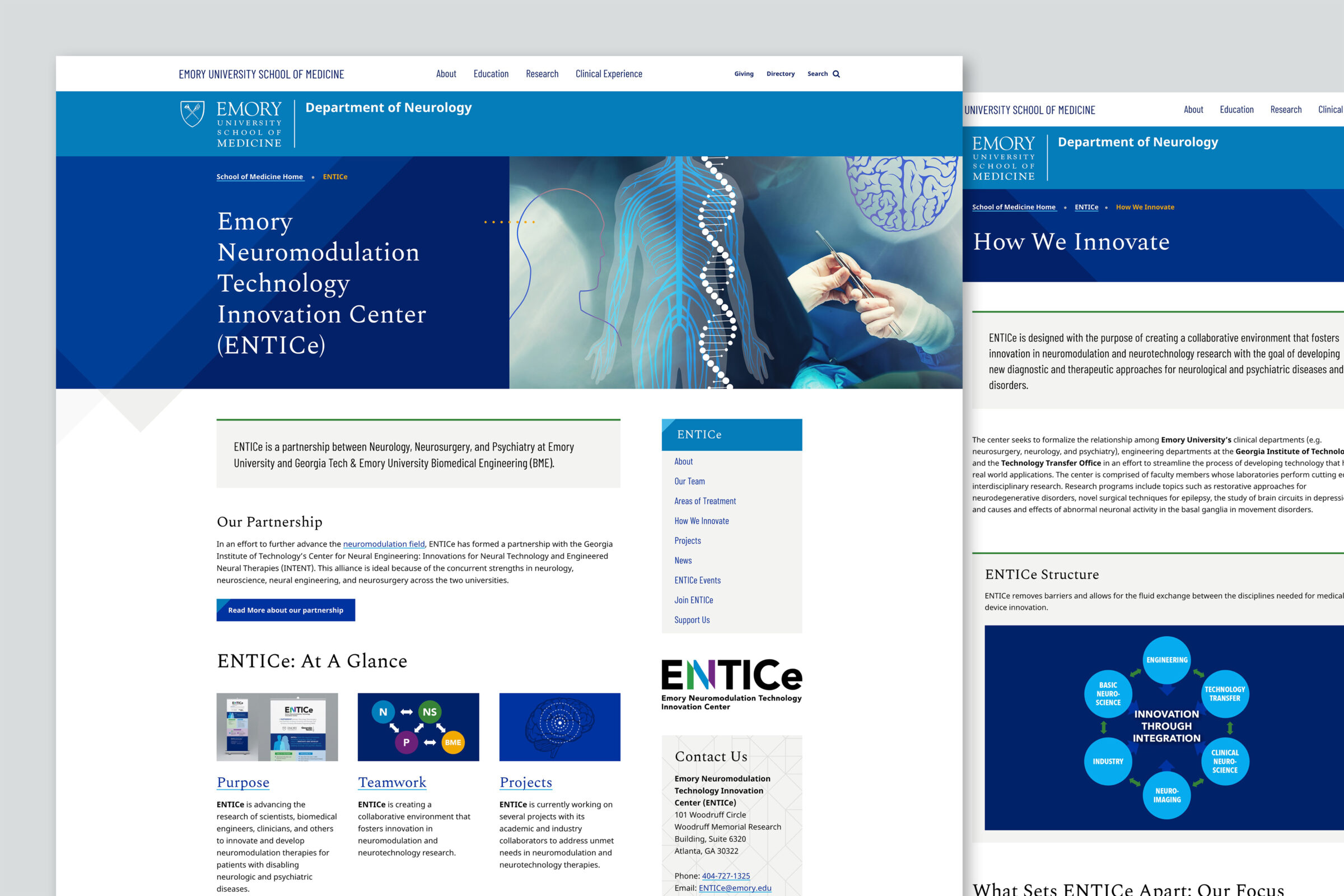
Task: Open ENTICe Events in sidebar
Action: click(x=698, y=580)
